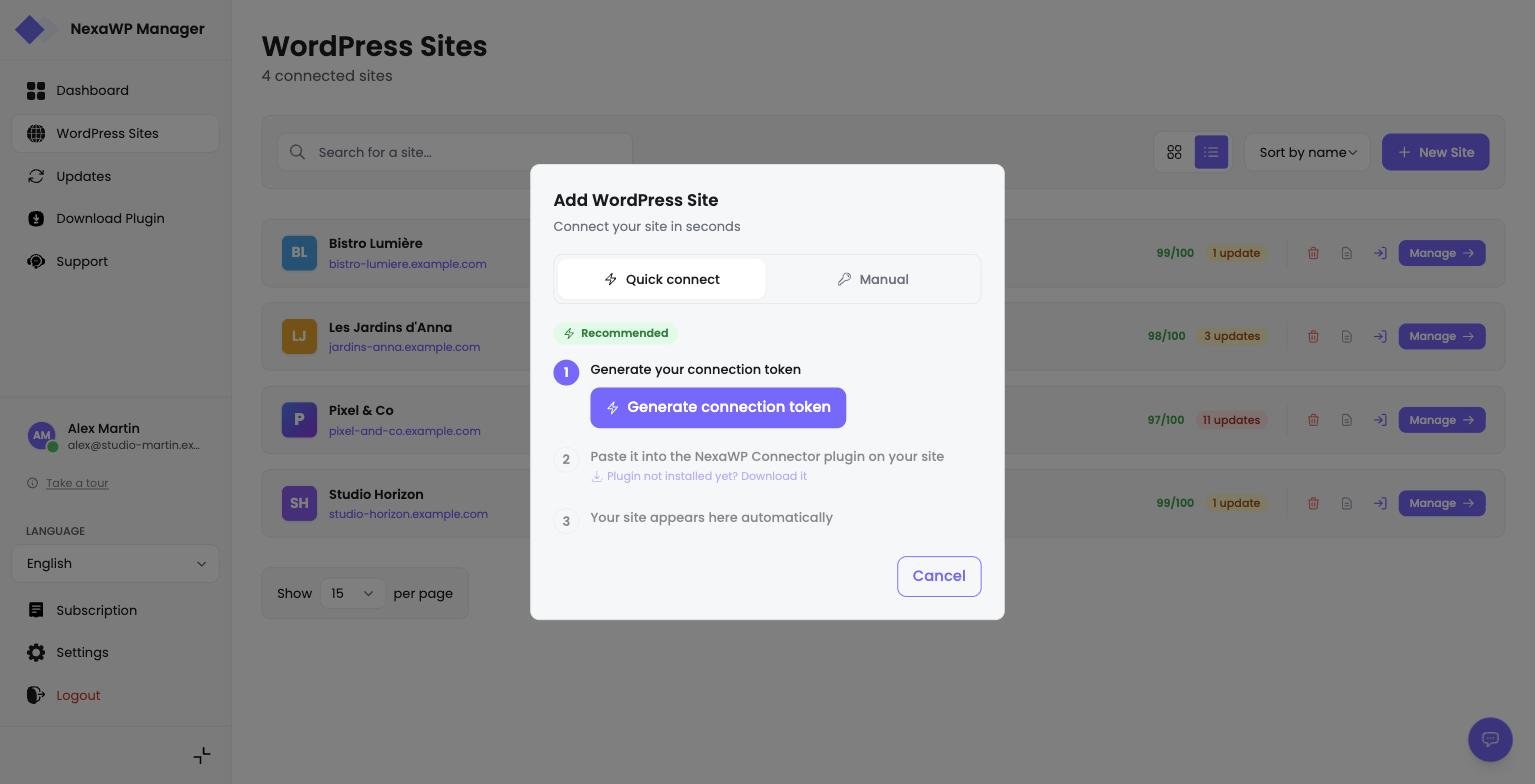The image size is (1535, 784).
Task: Cancel the Add WordPress Site dialog
Action: point(939,576)
